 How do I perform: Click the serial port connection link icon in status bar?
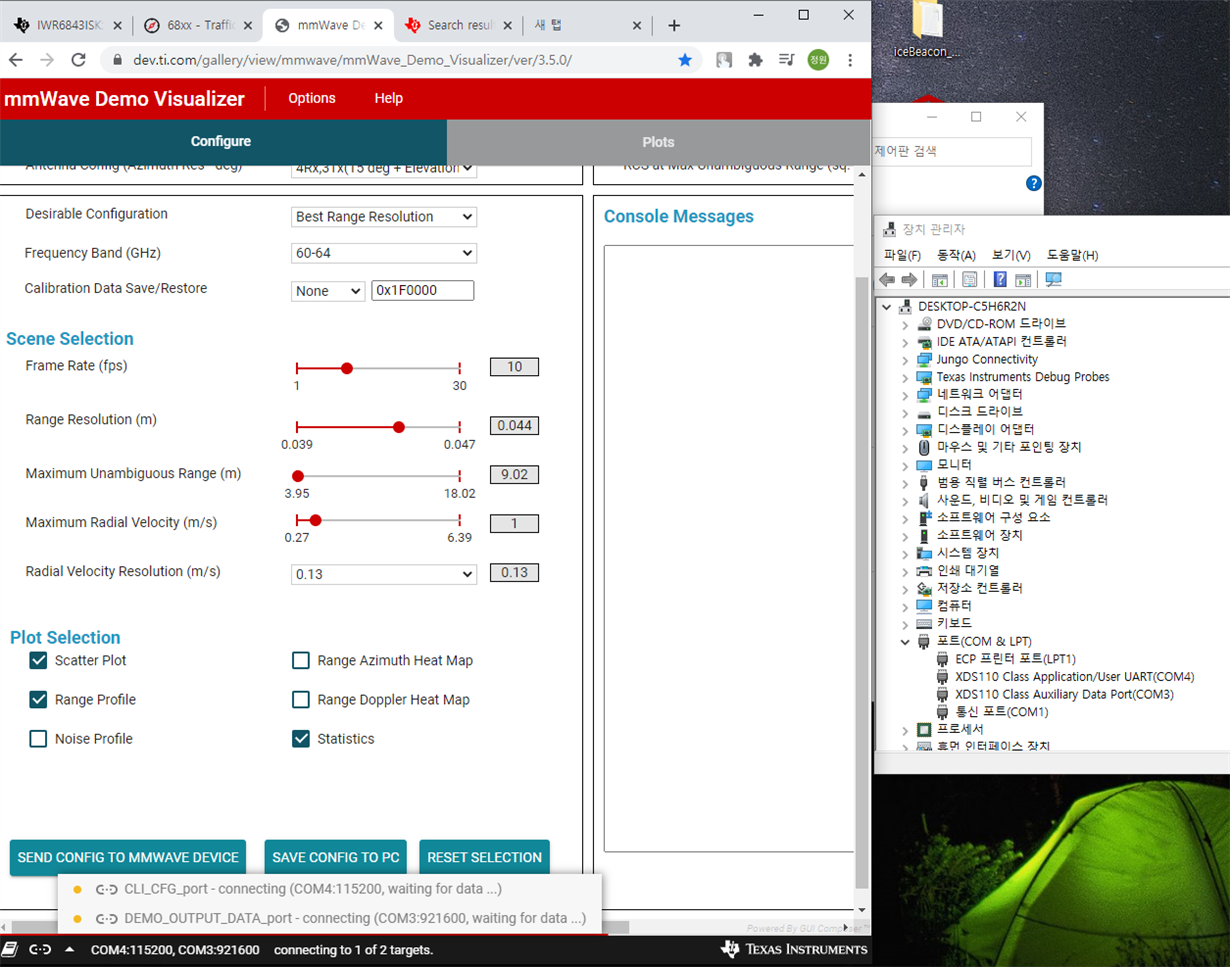coord(40,949)
